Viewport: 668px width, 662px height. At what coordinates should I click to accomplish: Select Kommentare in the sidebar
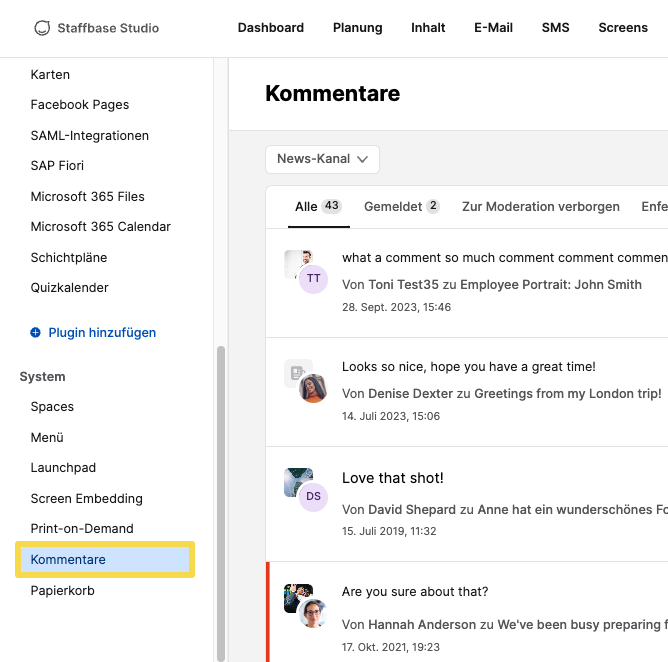(105, 559)
